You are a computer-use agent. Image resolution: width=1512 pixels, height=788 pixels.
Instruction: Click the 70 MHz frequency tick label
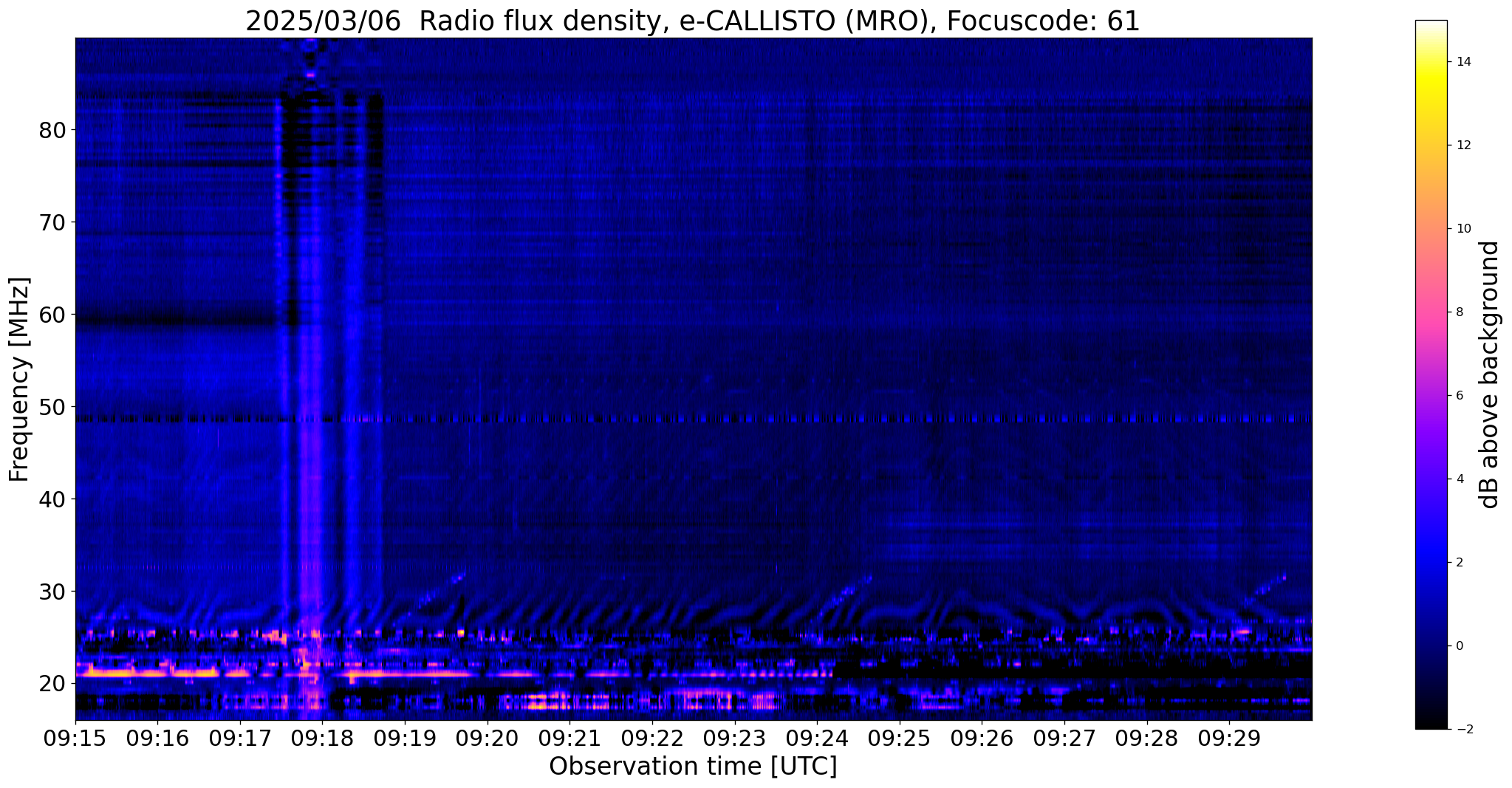tap(52, 222)
